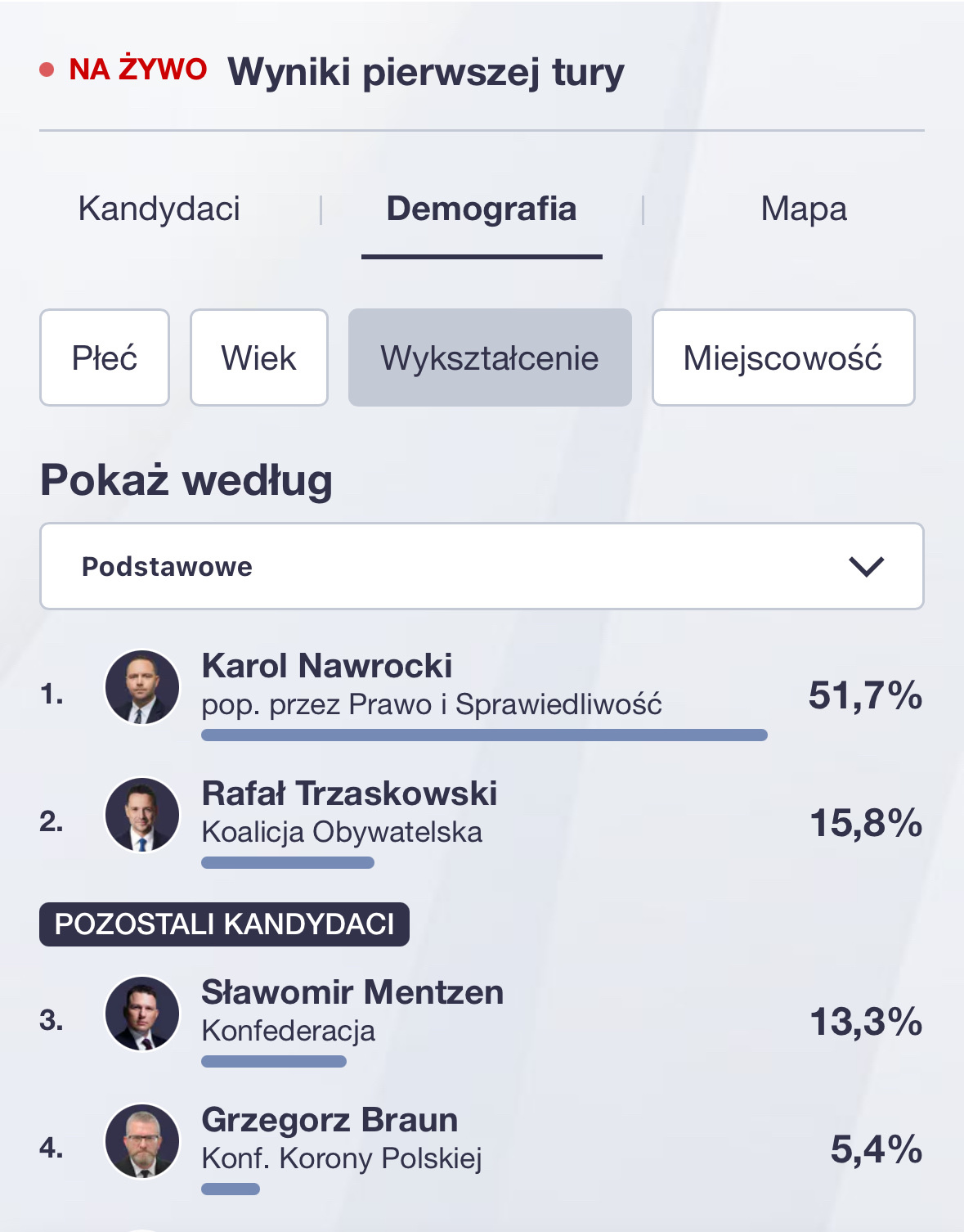Select the Miejscowość filter
The height and width of the screenshot is (1232, 964).
782,357
